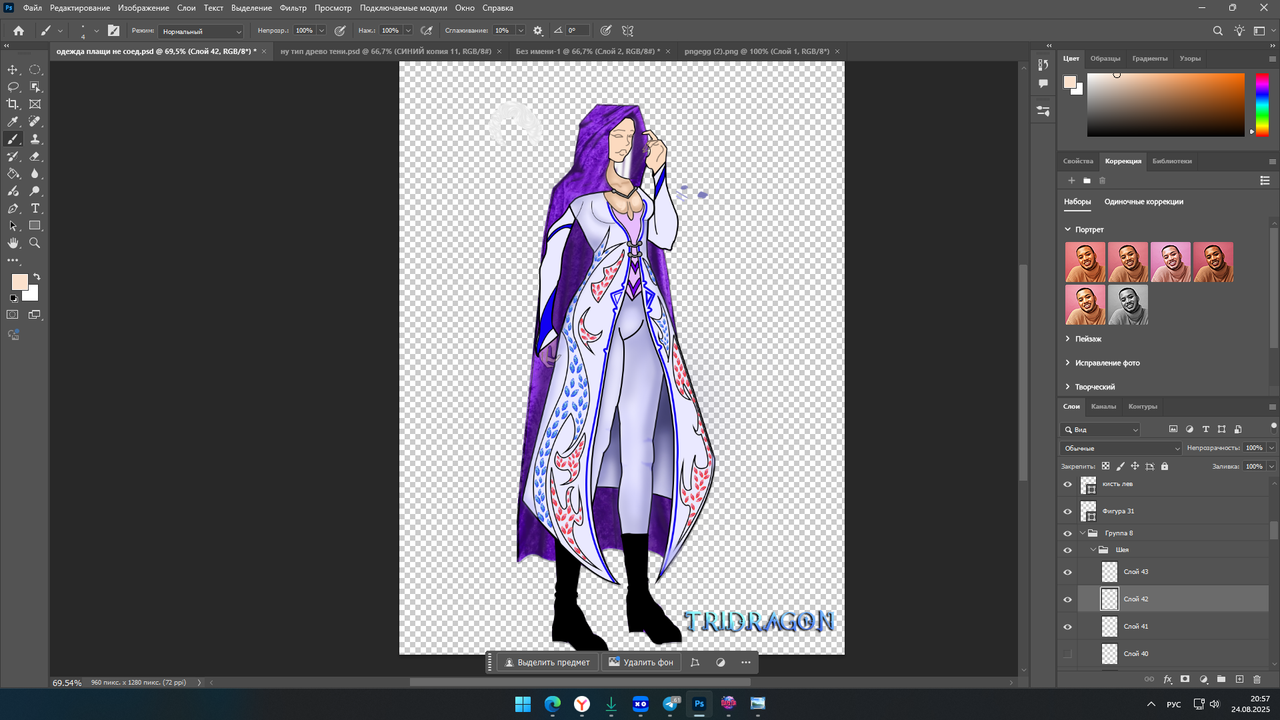The height and width of the screenshot is (720, 1280).
Task: Add a layer mask
Action: (x=1185, y=679)
